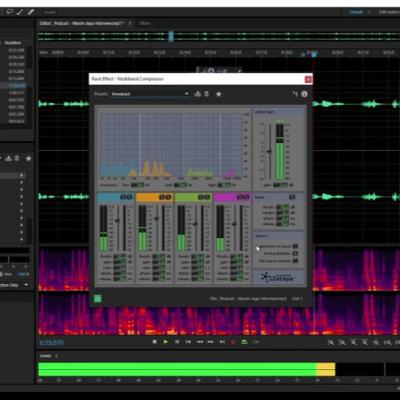This screenshot has height=400, width=400.
Task: Toggle the Brickwall Limiter checkbox
Action: pos(295,254)
